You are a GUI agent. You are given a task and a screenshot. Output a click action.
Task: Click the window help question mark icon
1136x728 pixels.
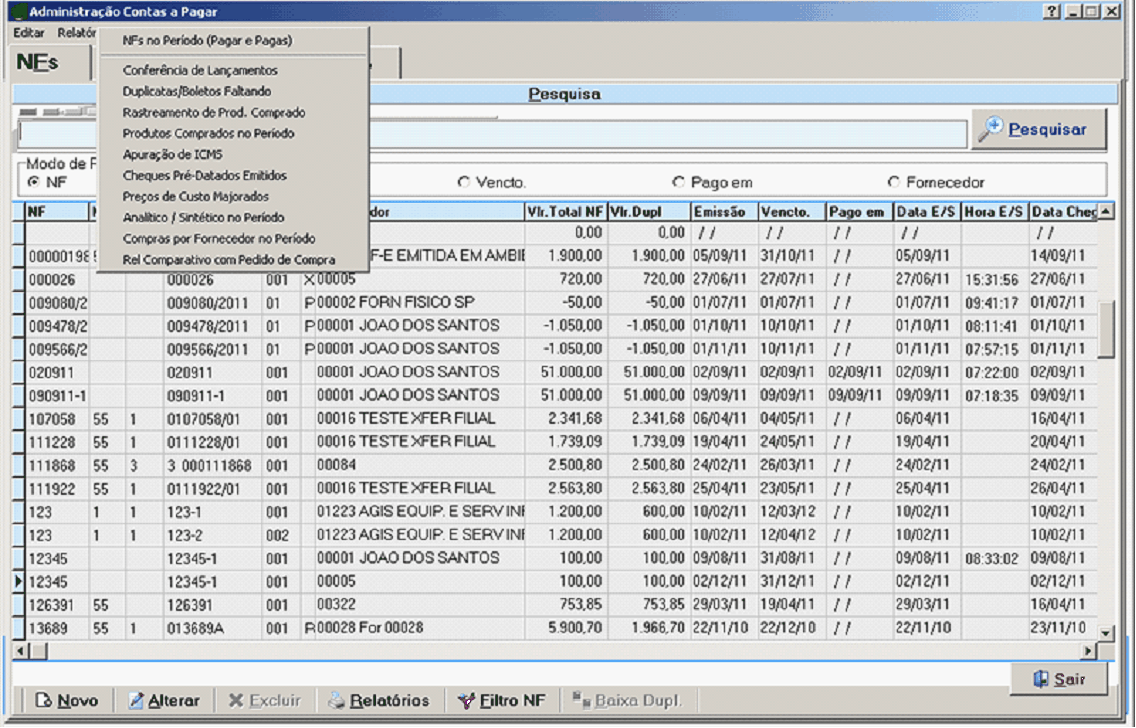pos(1051,11)
